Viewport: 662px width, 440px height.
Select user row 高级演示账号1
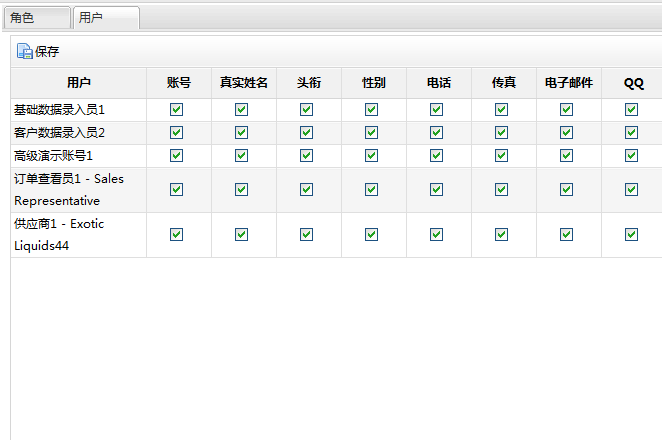tap(79, 156)
